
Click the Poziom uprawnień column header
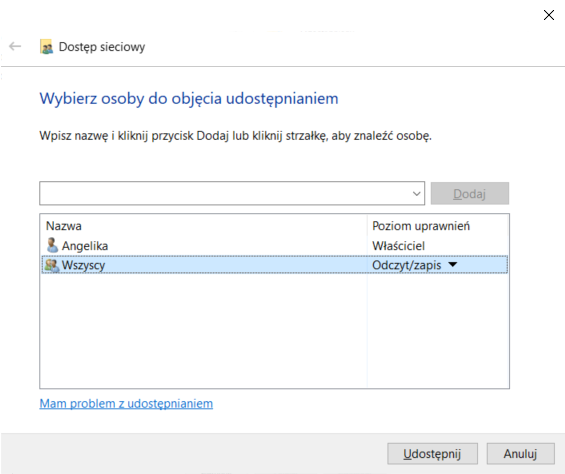pyautogui.click(x=421, y=226)
